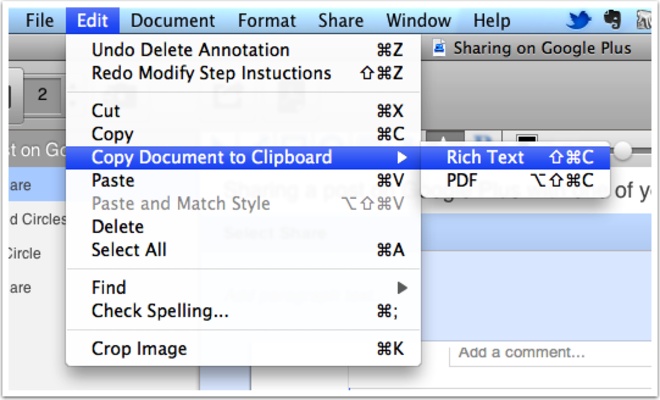Click the slider knob right of the submenu

tap(622, 150)
